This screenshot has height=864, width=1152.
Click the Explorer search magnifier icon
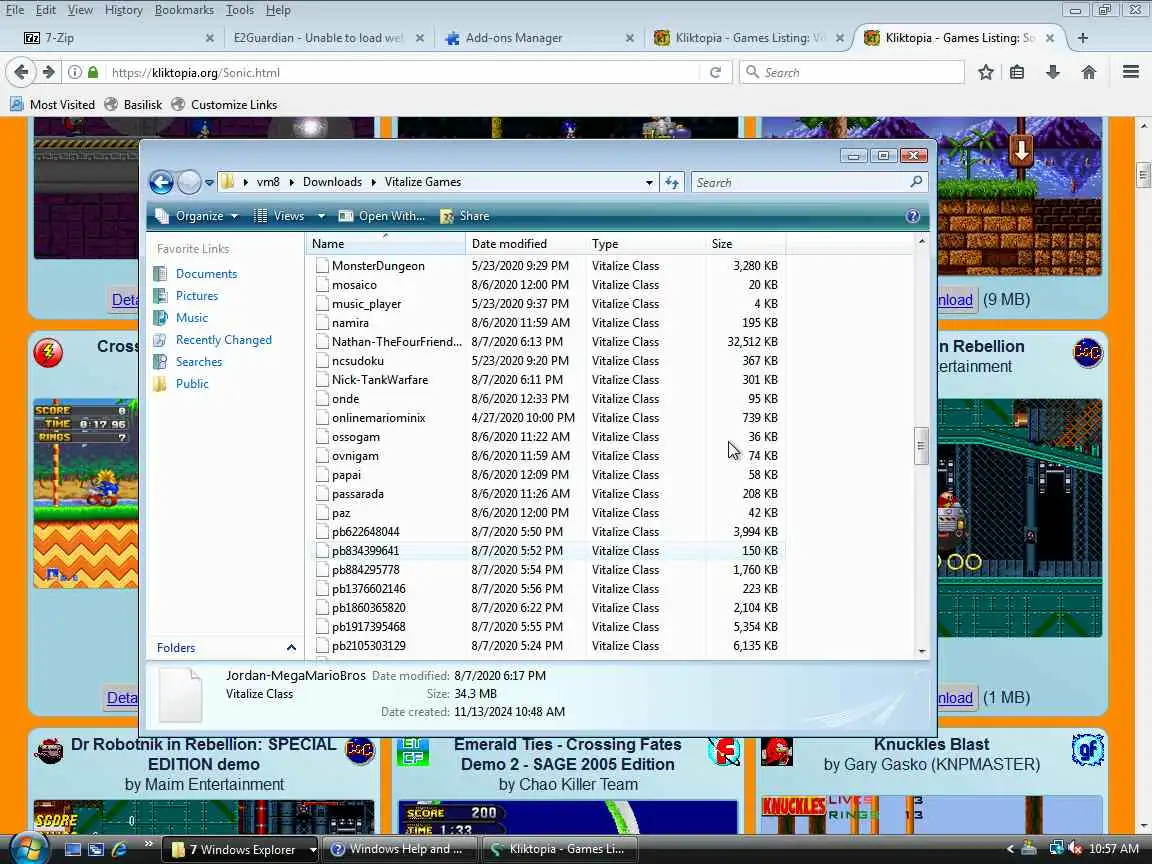click(x=915, y=181)
